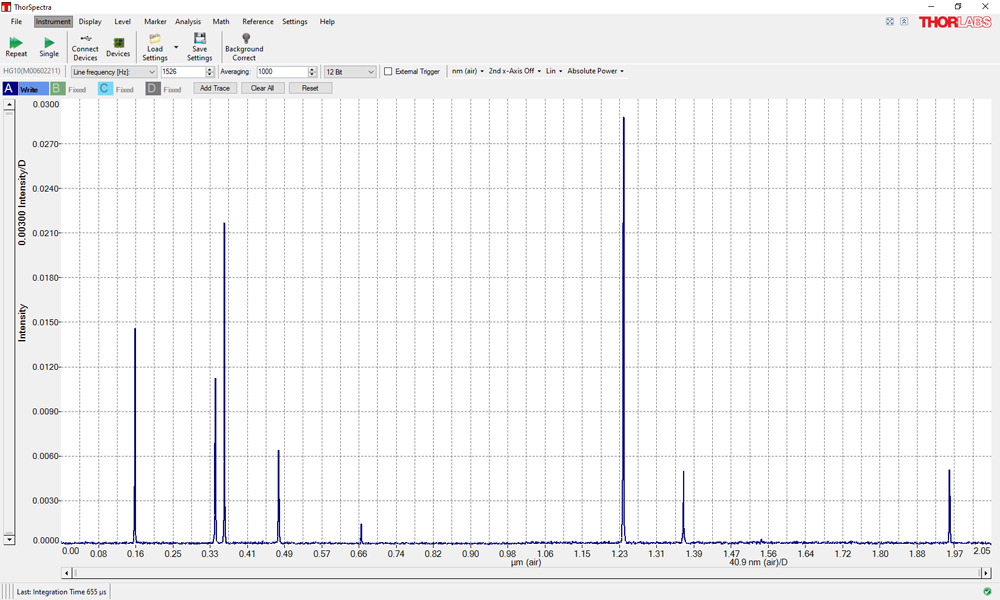Select trace B Fixed
The height and width of the screenshot is (600, 1000).
68,89
